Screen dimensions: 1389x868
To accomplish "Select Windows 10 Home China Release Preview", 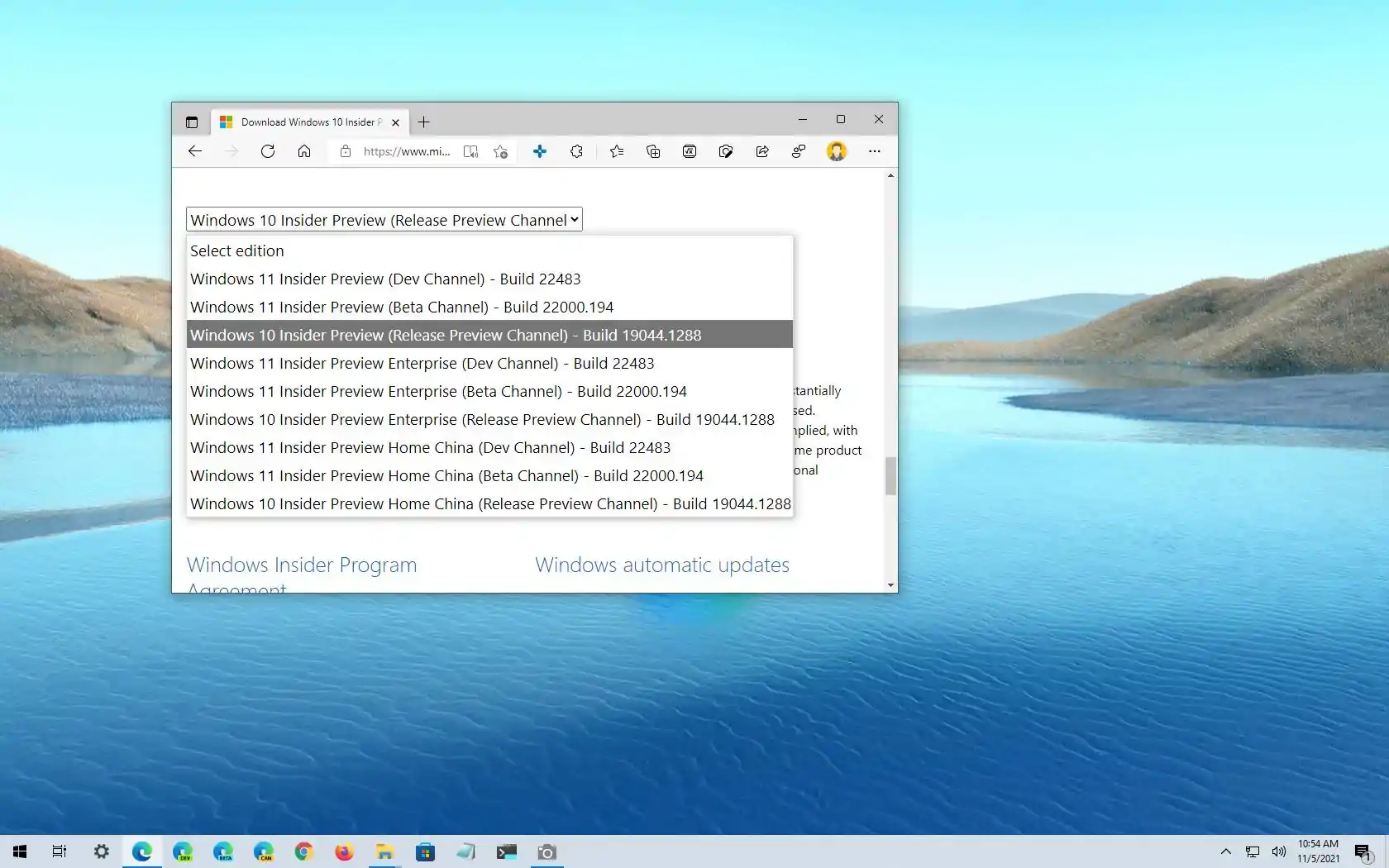I will pos(489,503).
